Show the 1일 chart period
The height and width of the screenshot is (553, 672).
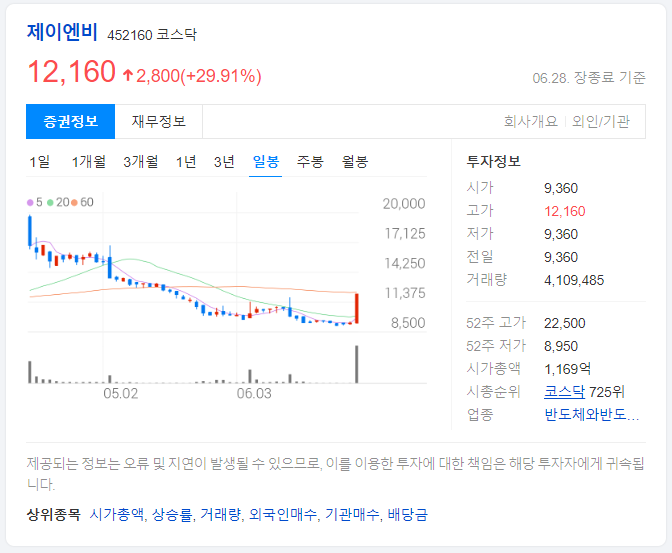click(39, 162)
